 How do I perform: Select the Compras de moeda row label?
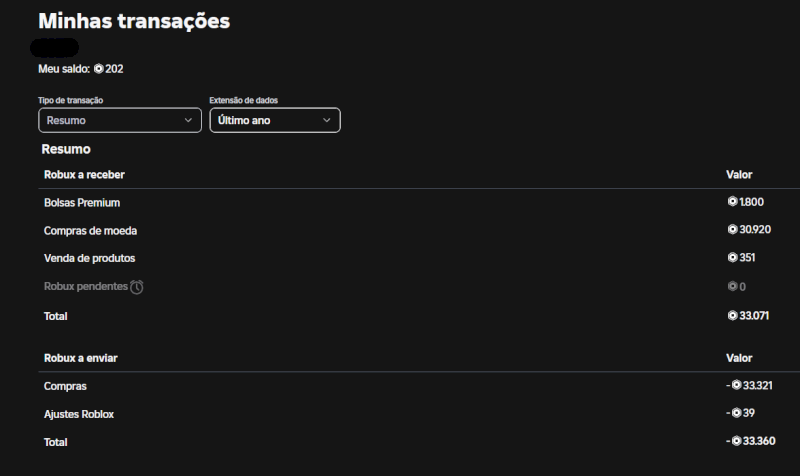(x=90, y=230)
